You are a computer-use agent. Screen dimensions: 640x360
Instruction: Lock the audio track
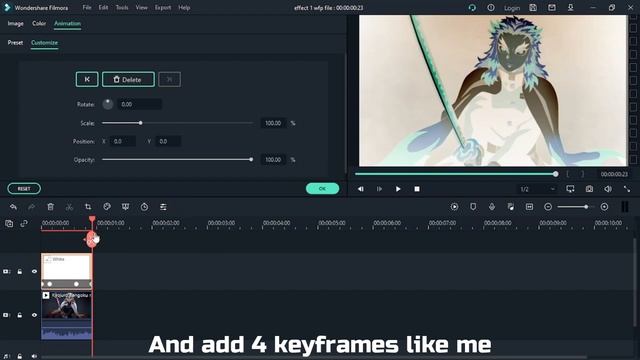[20, 356]
